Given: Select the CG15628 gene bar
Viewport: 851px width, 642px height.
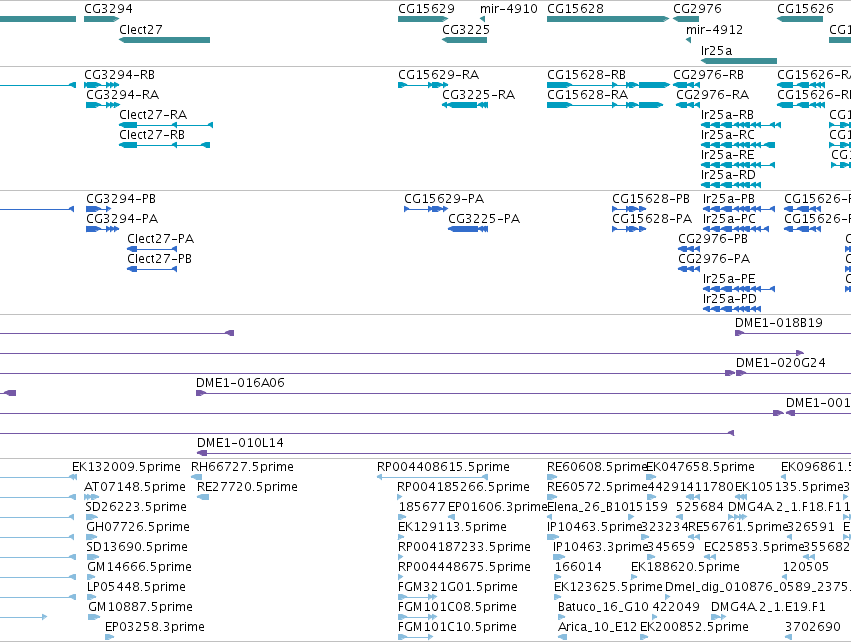Looking at the screenshot, I should pyautogui.click(x=608, y=19).
